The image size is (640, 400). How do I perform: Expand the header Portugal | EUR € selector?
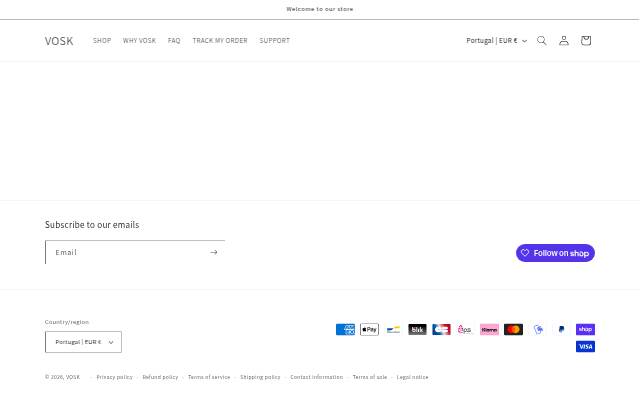pos(496,40)
